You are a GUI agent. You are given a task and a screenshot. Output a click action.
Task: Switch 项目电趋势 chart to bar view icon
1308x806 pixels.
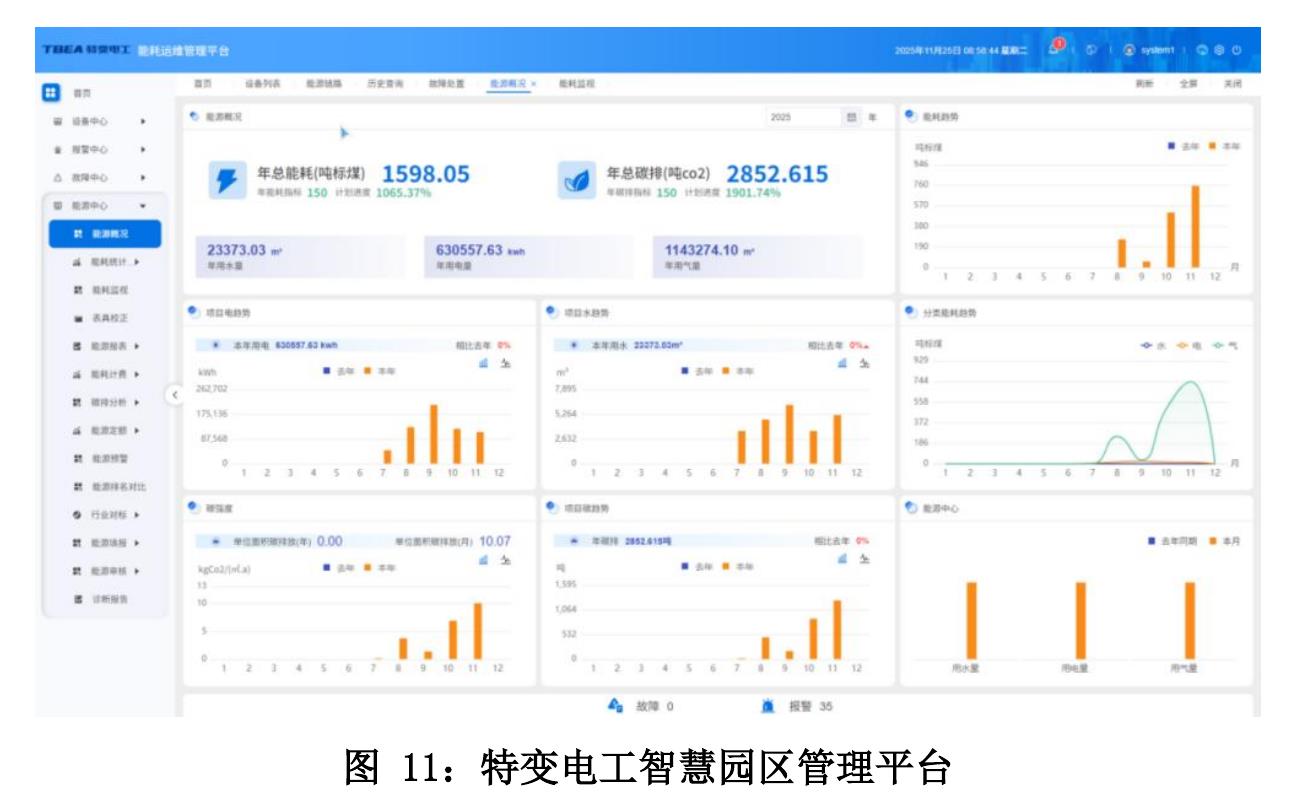(x=484, y=363)
